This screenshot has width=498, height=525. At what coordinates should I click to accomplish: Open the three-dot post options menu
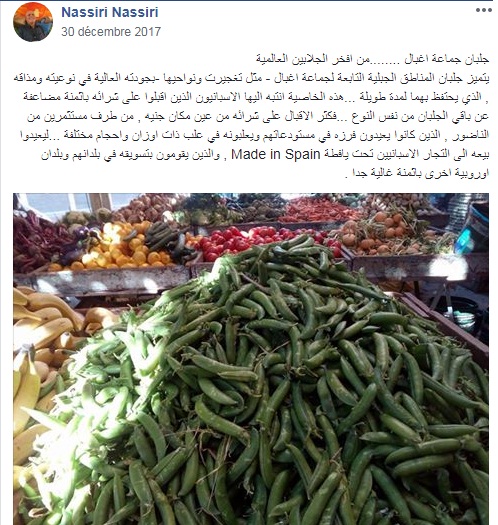coord(484,10)
